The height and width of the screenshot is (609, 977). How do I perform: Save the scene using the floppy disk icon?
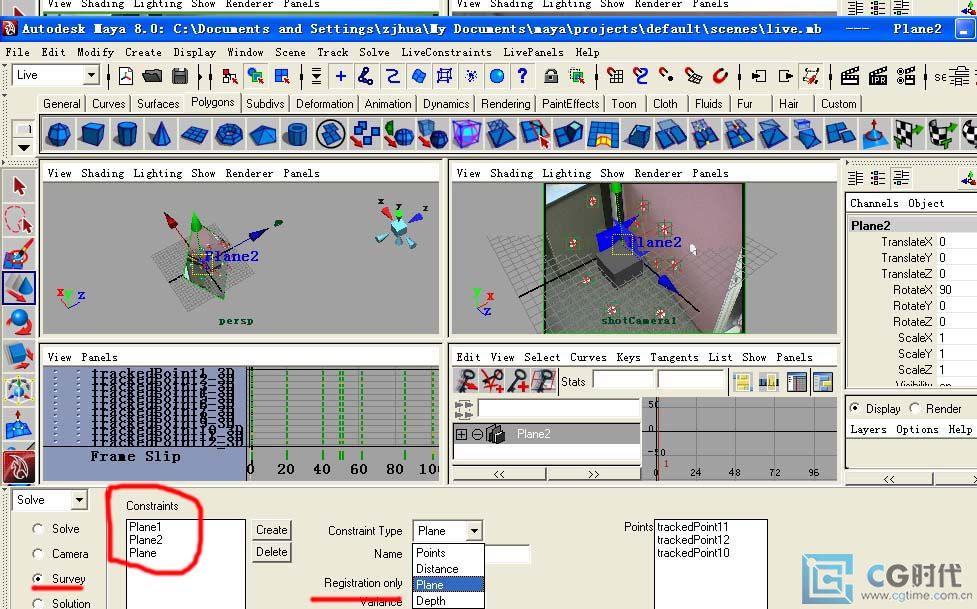(x=180, y=76)
